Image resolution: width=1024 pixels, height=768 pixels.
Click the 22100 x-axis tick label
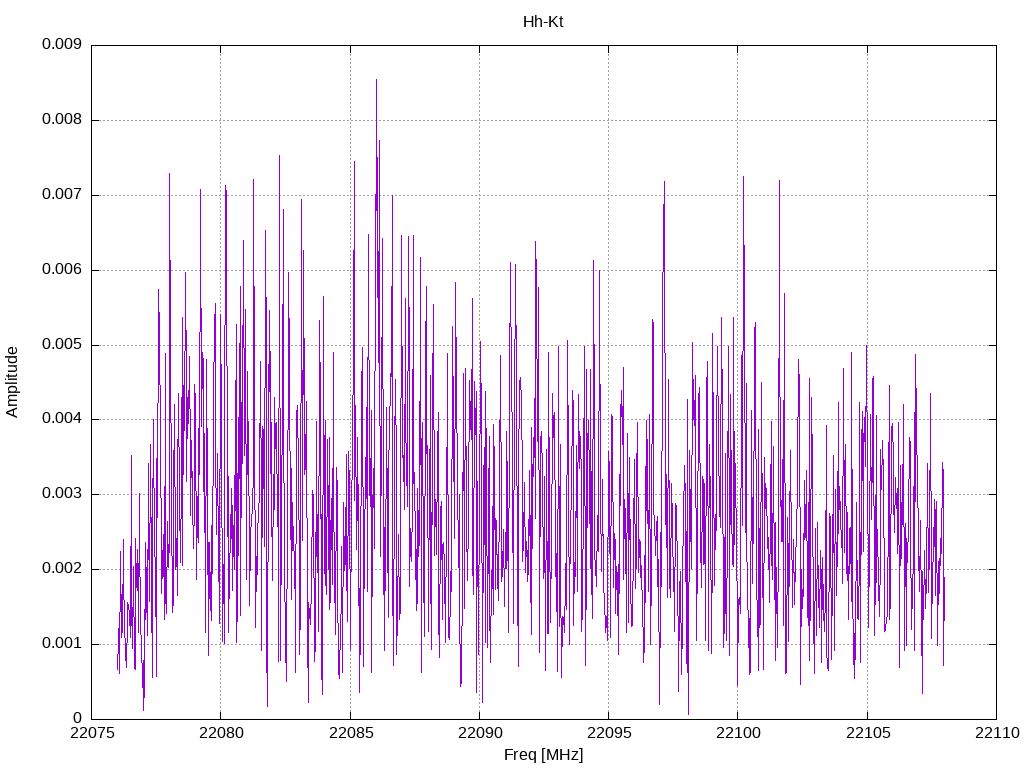[738, 733]
